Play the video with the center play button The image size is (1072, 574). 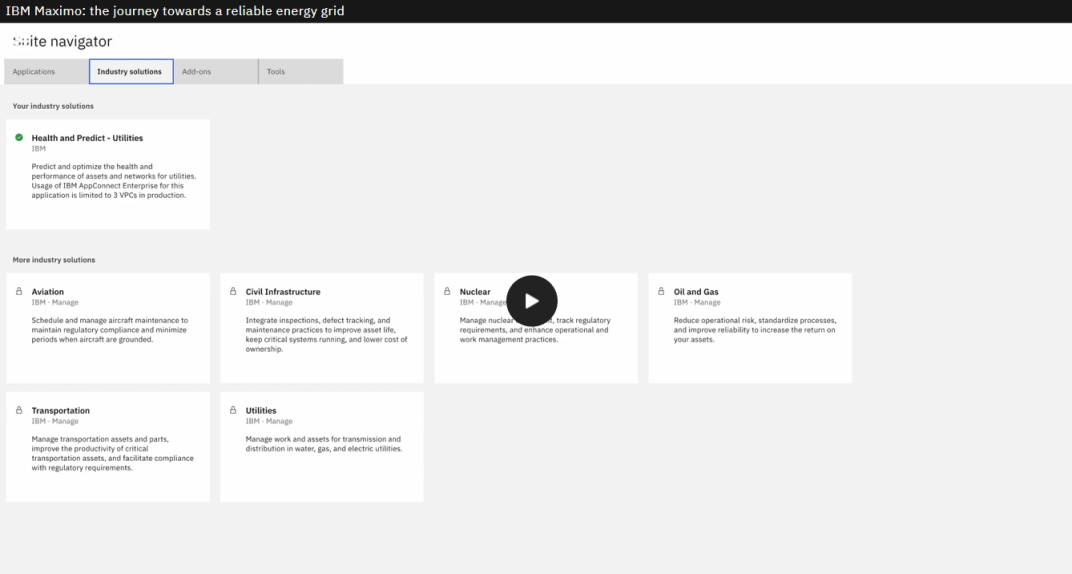pos(531,301)
